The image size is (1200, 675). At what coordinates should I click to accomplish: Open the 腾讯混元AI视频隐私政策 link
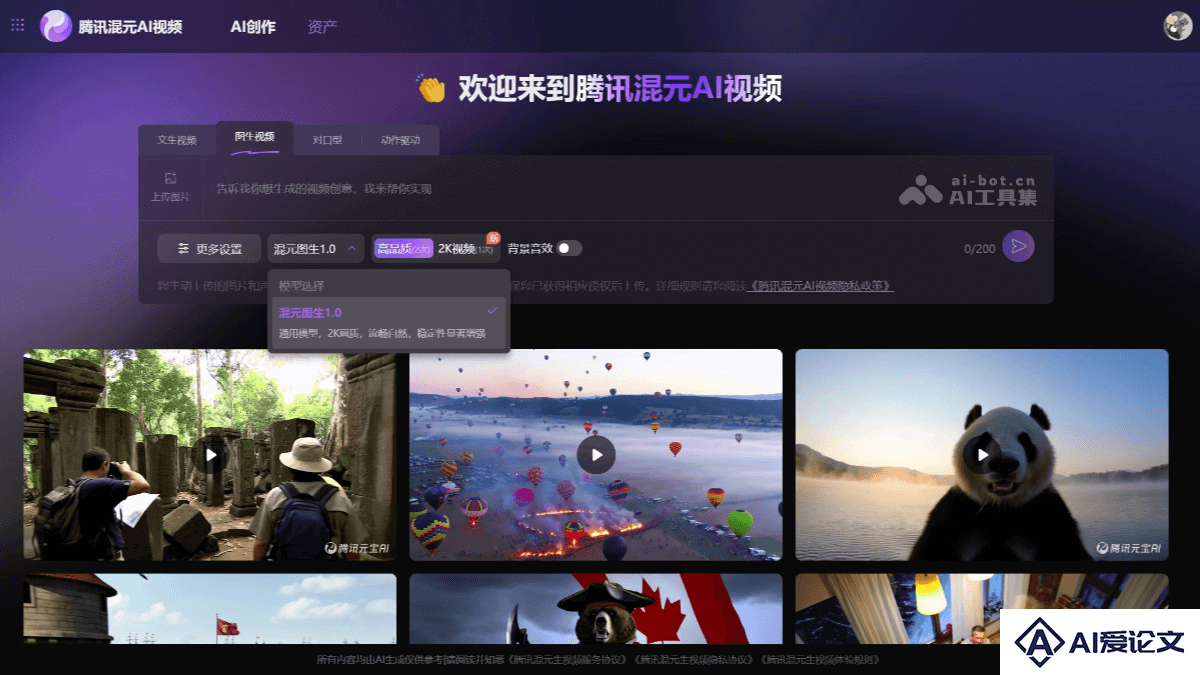tap(820, 286)
